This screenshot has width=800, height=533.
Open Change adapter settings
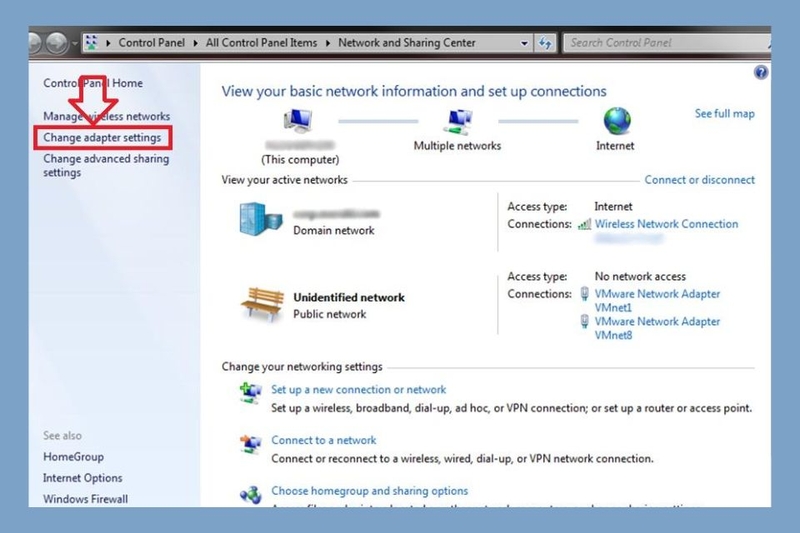(102, 138)
